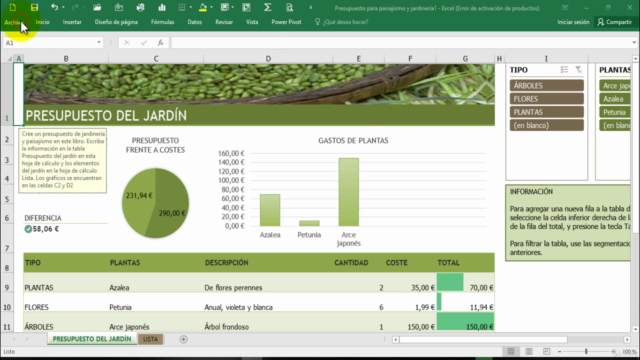Select column D header
This screenshot has width=640, height=360.
(268, 59)
